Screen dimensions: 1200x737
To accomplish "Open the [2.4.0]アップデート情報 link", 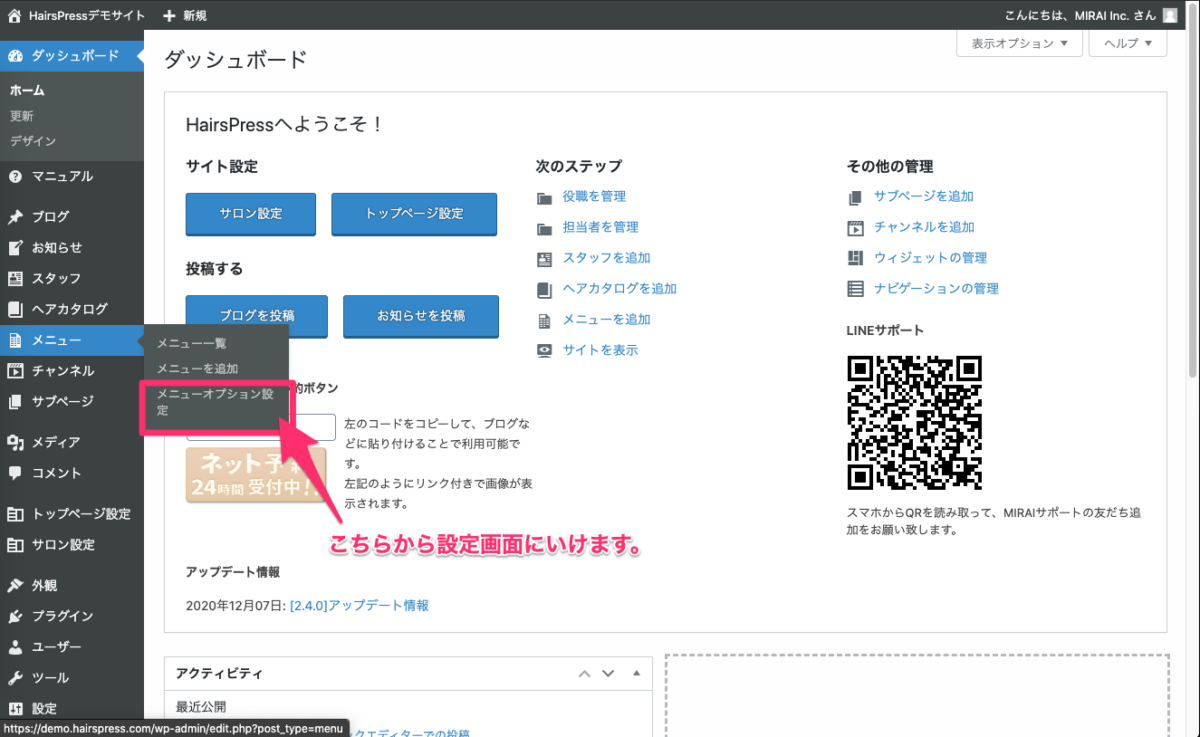I will pyautogui.click(x=359, y=606).
